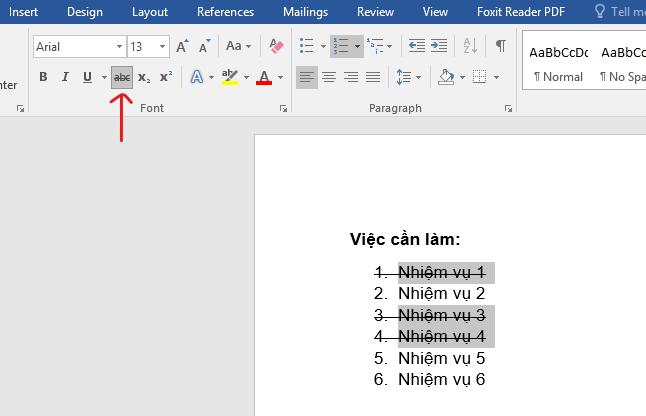Open the Foxit Reader PDF tab

(x=521, y=12)
